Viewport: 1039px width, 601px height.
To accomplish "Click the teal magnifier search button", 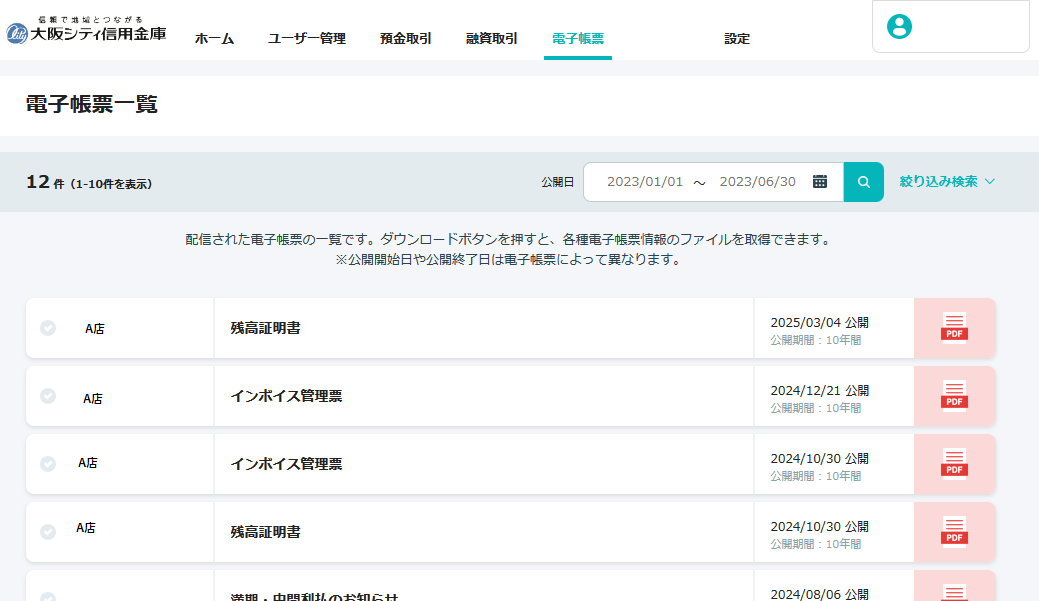I will coord(863,182).
